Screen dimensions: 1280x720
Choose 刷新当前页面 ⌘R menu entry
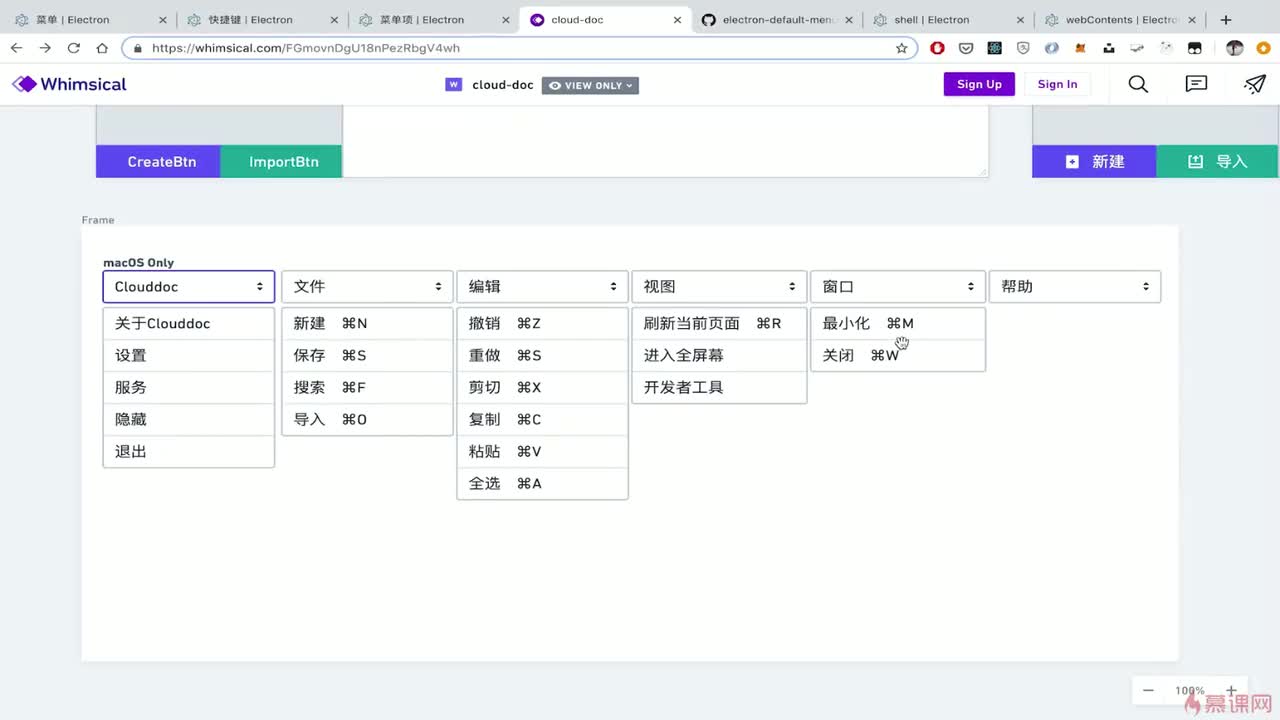[x=719, y=323]
